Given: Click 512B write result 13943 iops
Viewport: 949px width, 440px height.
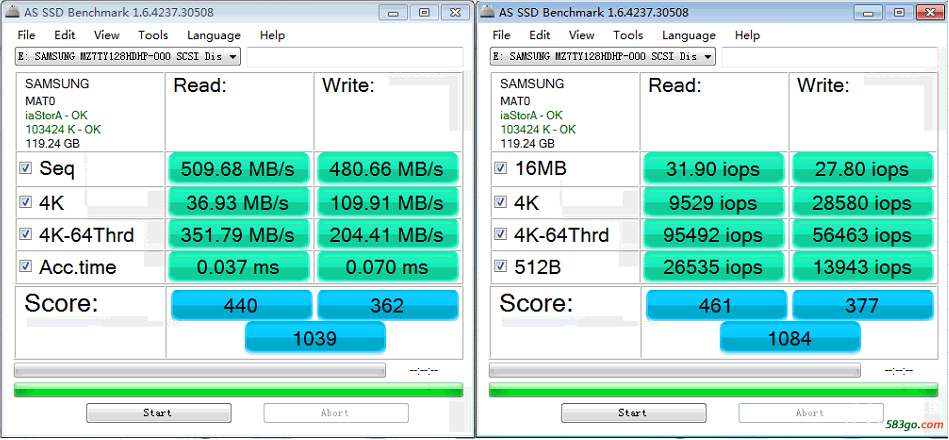Looking at the screenshot, I should (x=862, y=267).
